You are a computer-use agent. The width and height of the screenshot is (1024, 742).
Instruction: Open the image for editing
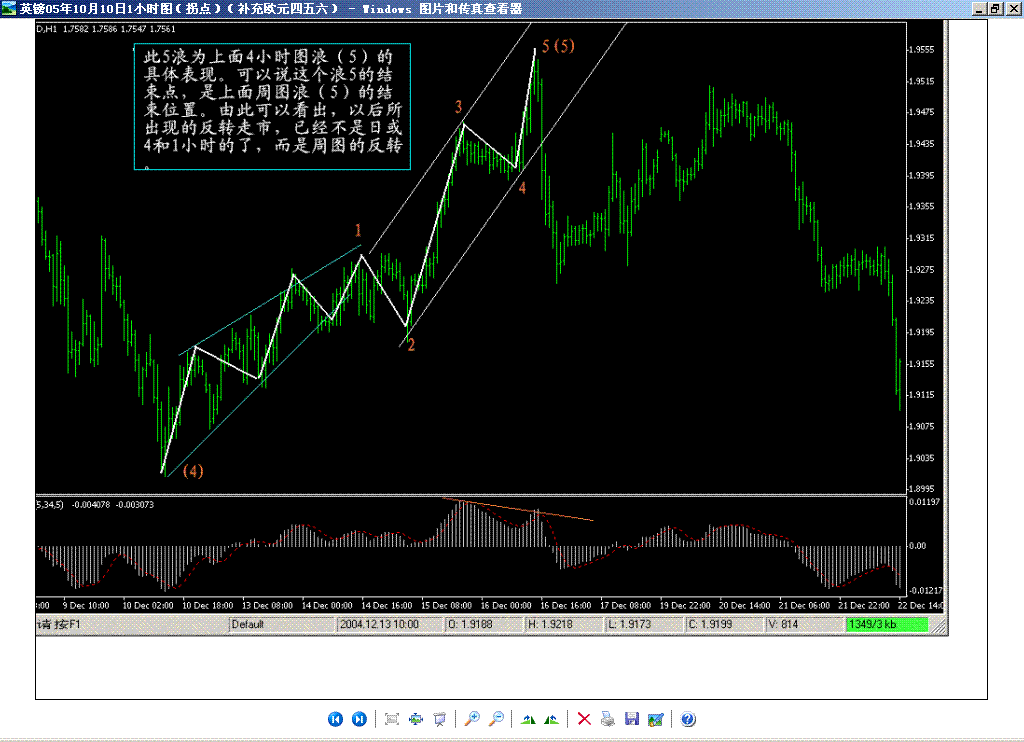pyautogui.click(x=656, y=719)
